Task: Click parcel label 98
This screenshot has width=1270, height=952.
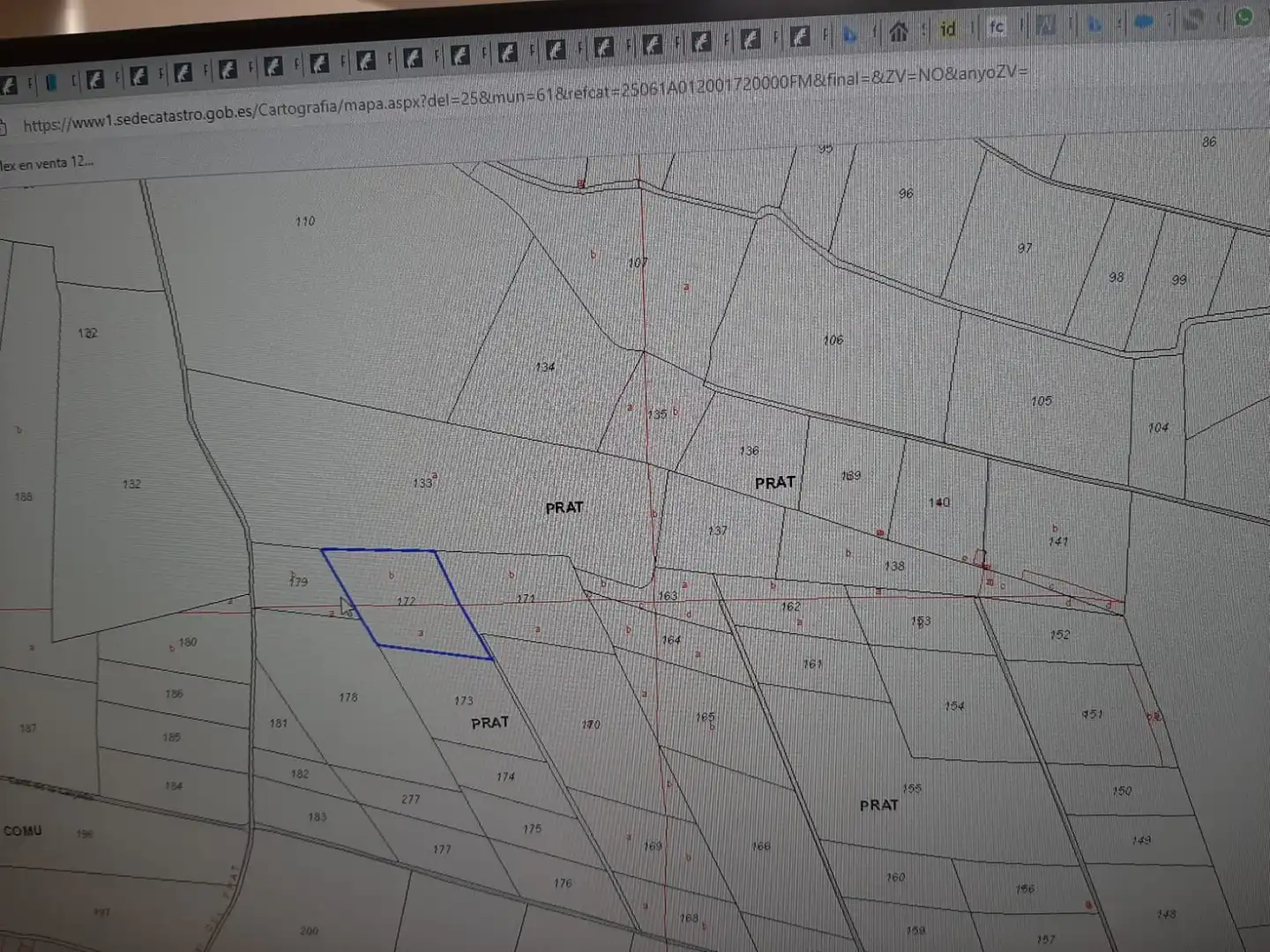Action: pyautogui.click(x=1117, y=278)
